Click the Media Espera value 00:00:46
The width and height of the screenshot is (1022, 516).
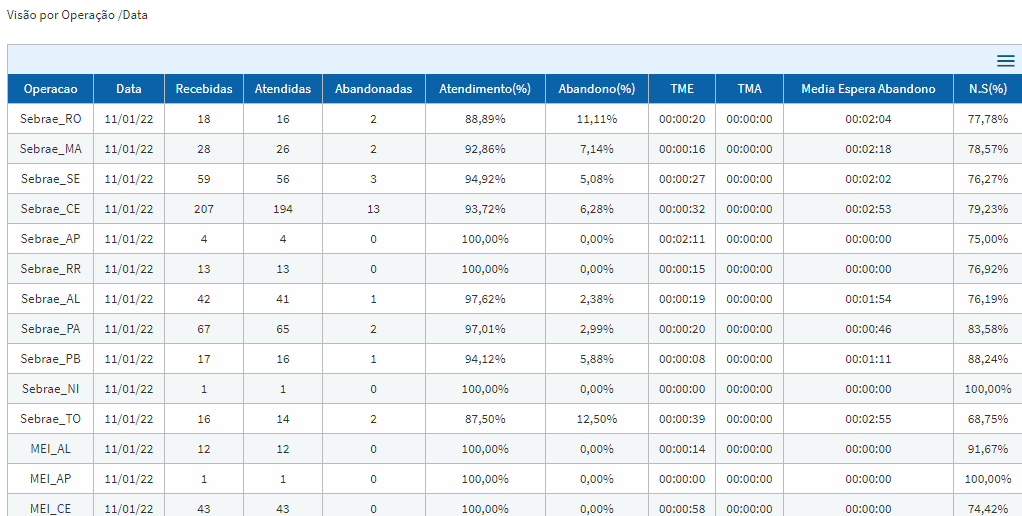[868, 329]
